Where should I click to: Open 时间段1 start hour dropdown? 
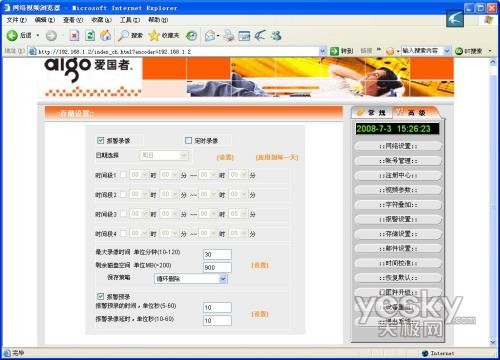[x=138, y=175]
